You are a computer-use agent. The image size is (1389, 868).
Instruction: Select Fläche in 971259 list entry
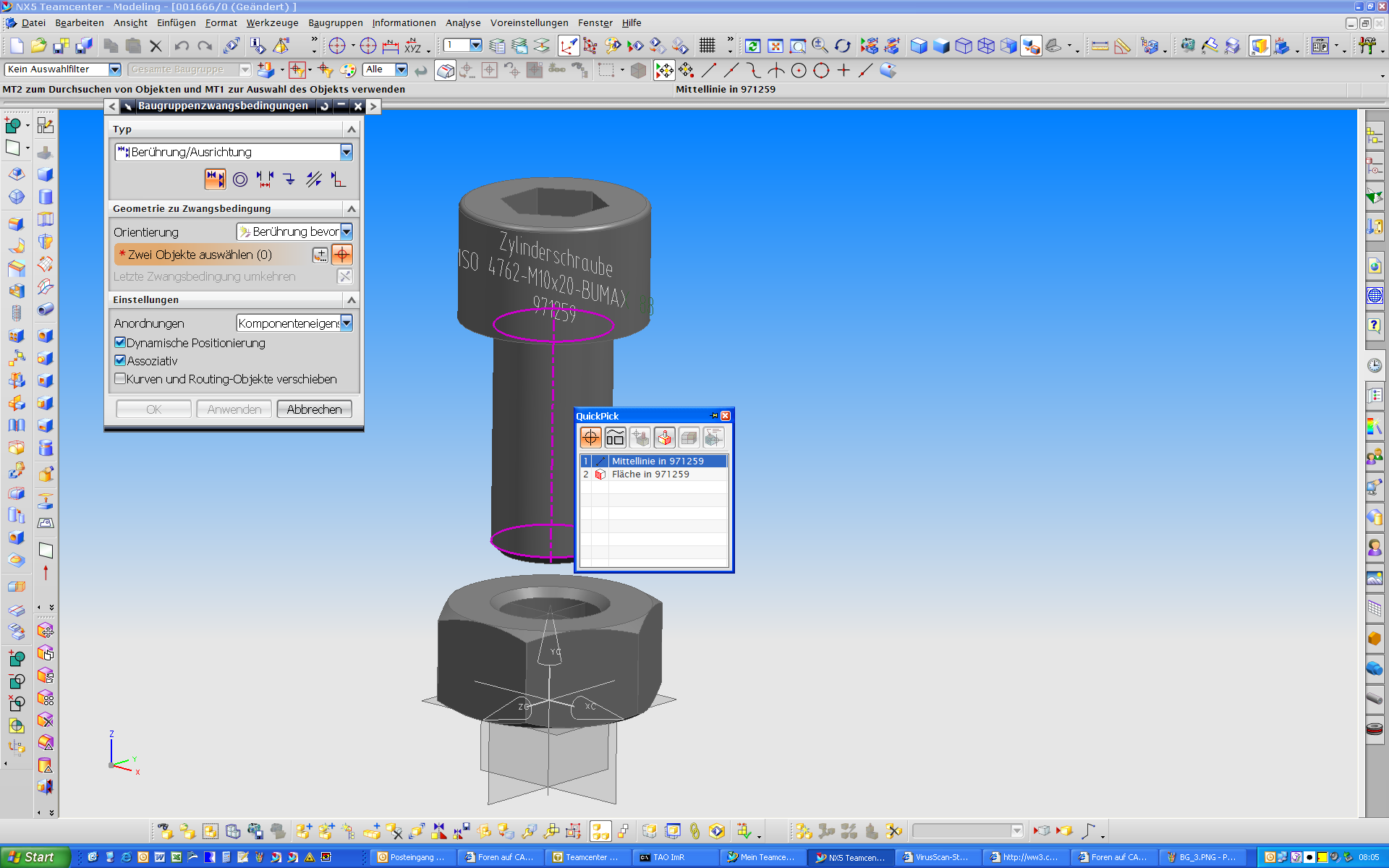point(650,475)
